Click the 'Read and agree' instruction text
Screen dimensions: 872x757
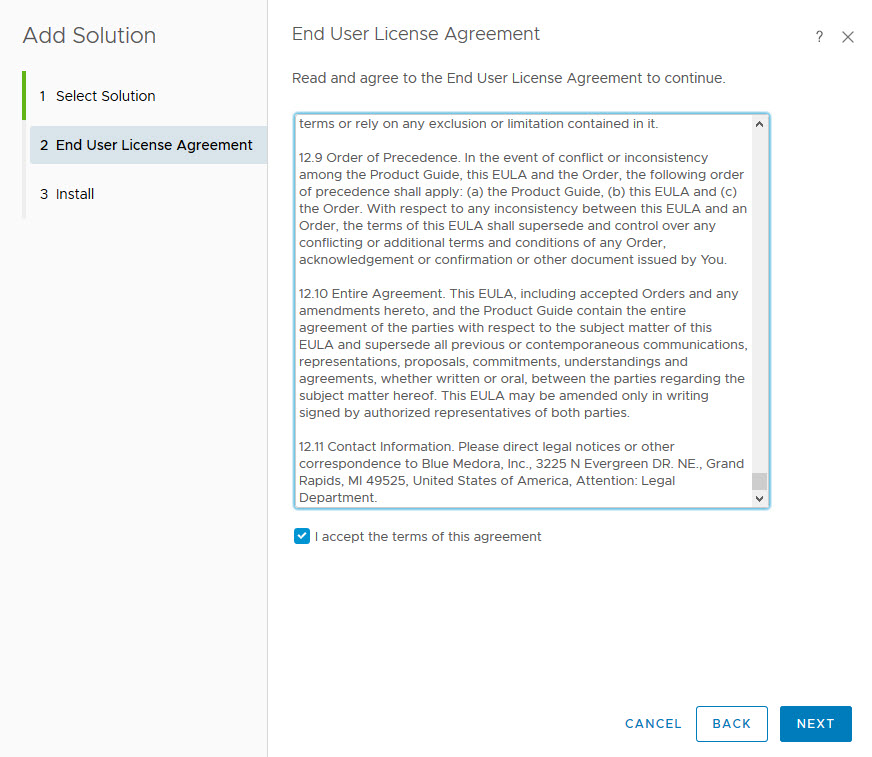click(x=508, y=78)
